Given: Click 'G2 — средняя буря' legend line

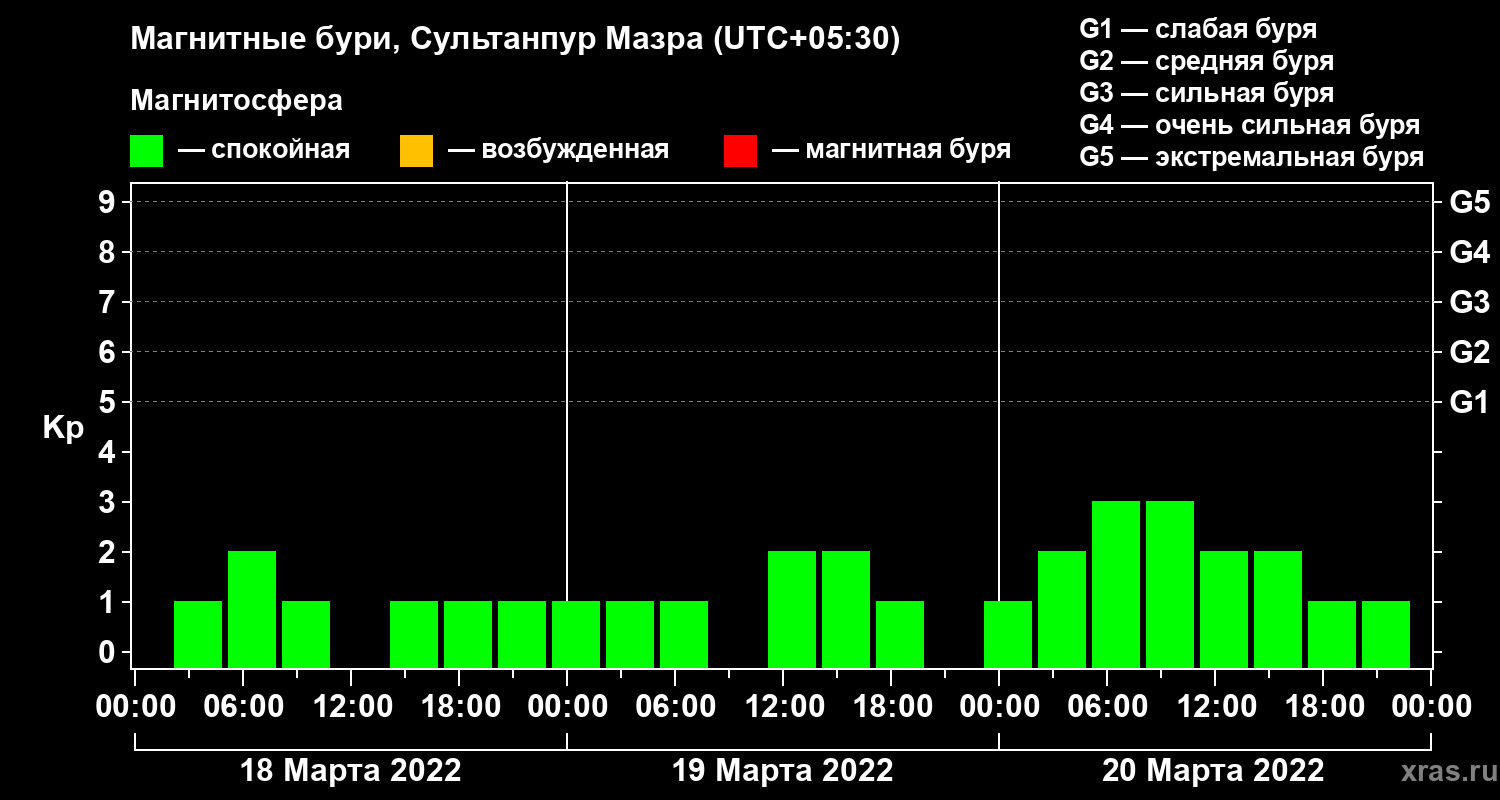Looking at the screenshot, I should point(1207,61).
